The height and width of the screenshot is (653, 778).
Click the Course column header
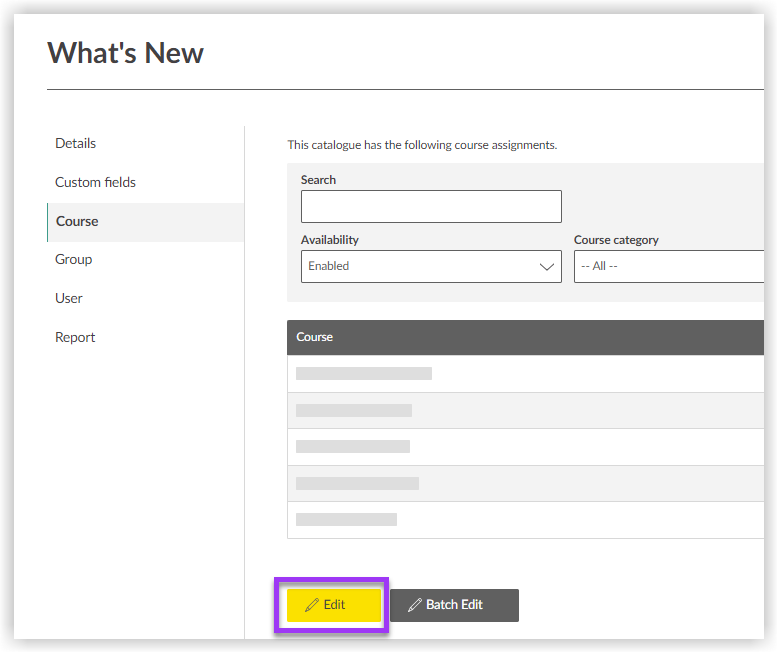[315, 337]
